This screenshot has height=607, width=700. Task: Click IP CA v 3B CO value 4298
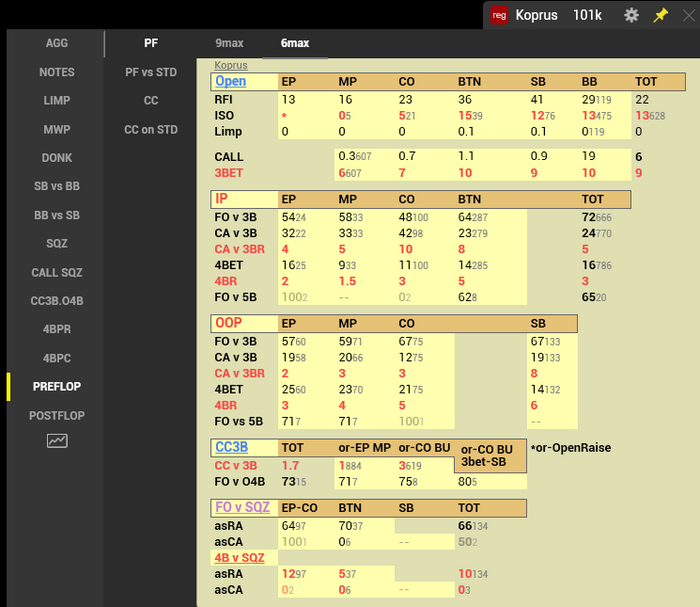[411, 233]
